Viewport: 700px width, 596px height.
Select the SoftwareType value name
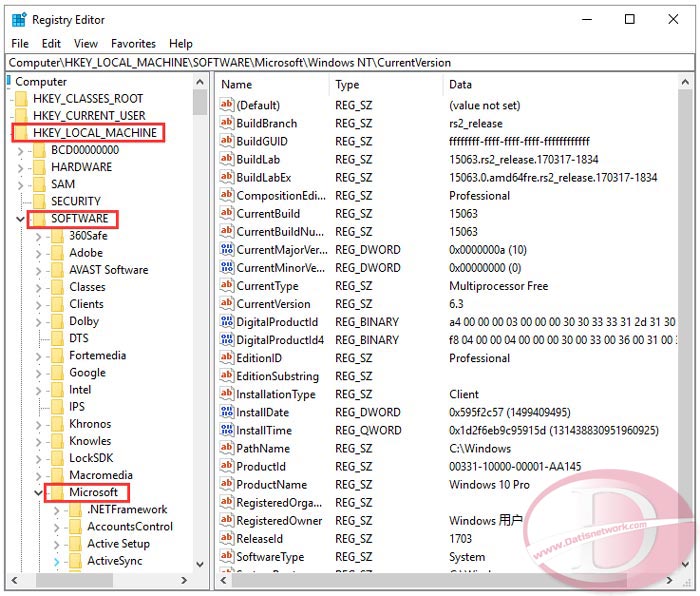pos(270,557)
